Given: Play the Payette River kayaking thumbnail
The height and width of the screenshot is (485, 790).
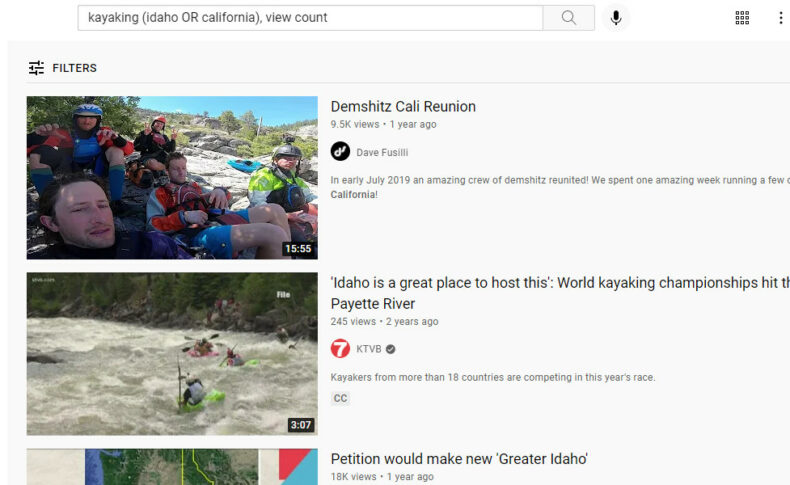Looking at the screenshot, I should 172,354.
